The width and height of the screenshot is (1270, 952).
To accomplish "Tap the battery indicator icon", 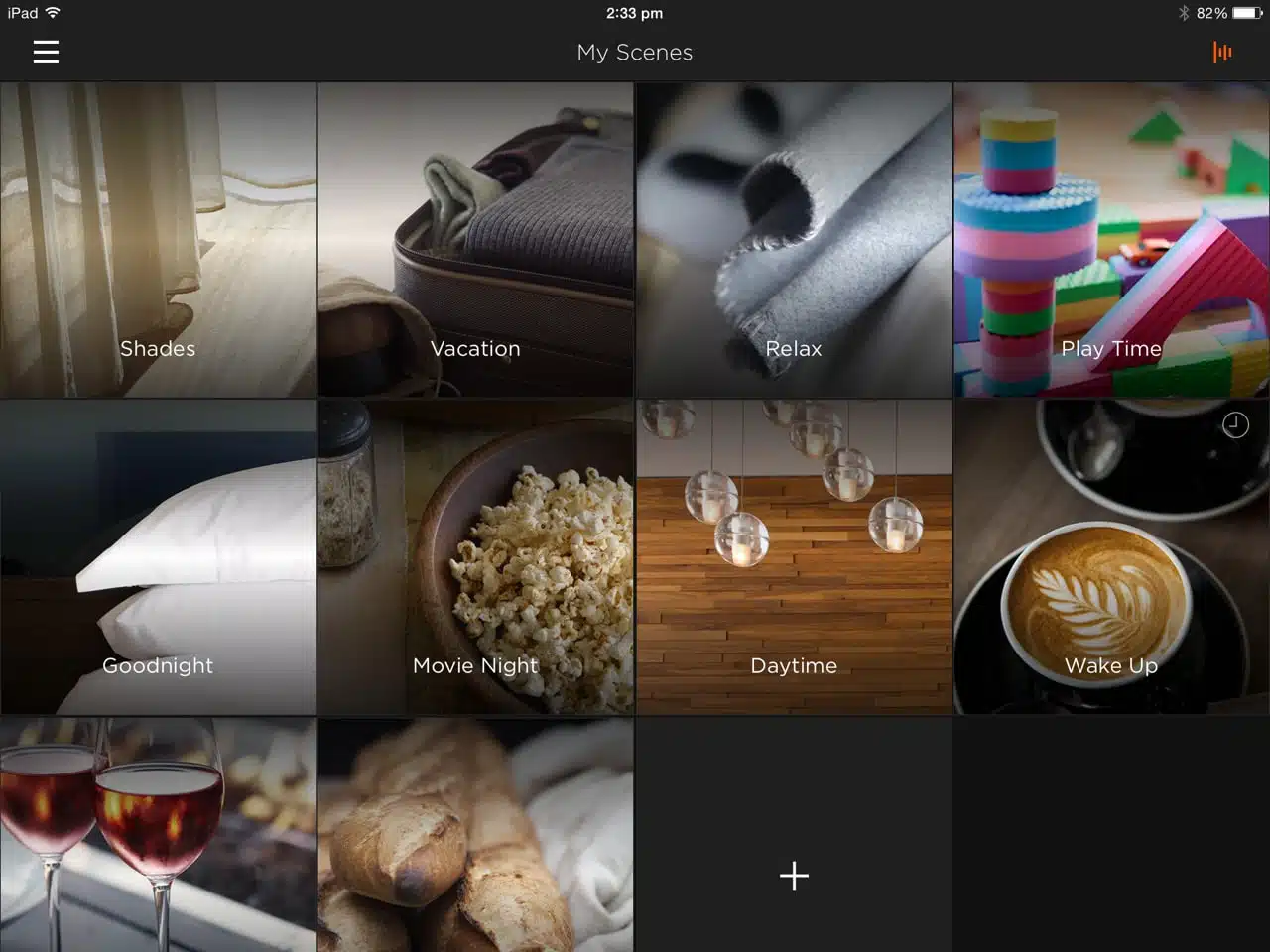I will [1247, 13].
